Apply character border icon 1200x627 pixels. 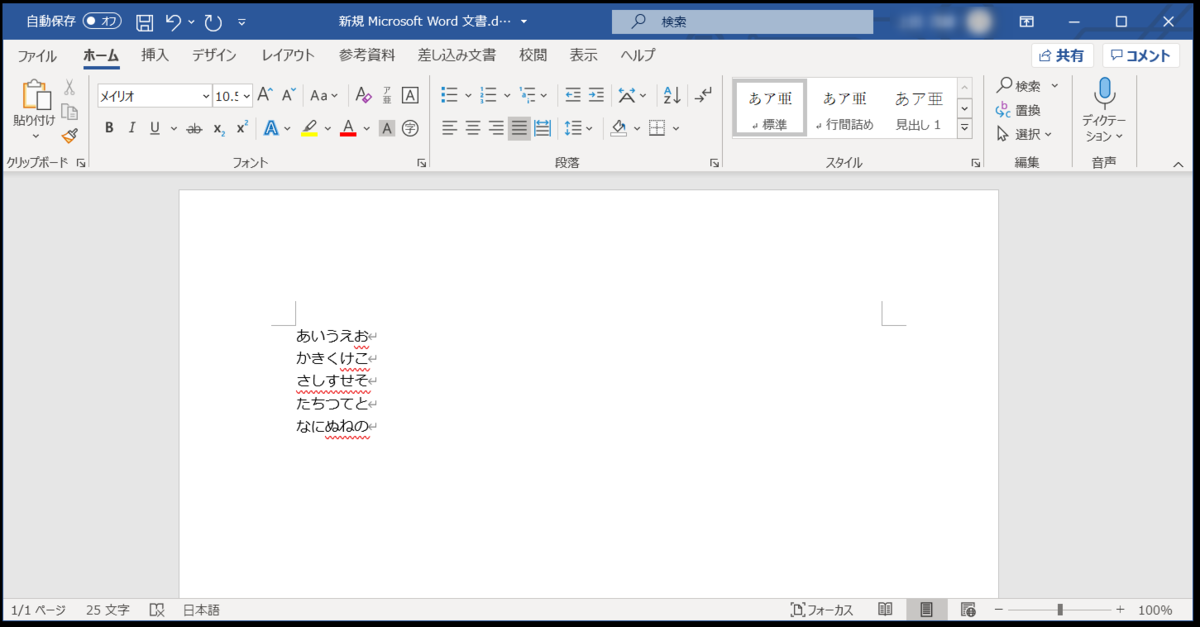(410, 95)
